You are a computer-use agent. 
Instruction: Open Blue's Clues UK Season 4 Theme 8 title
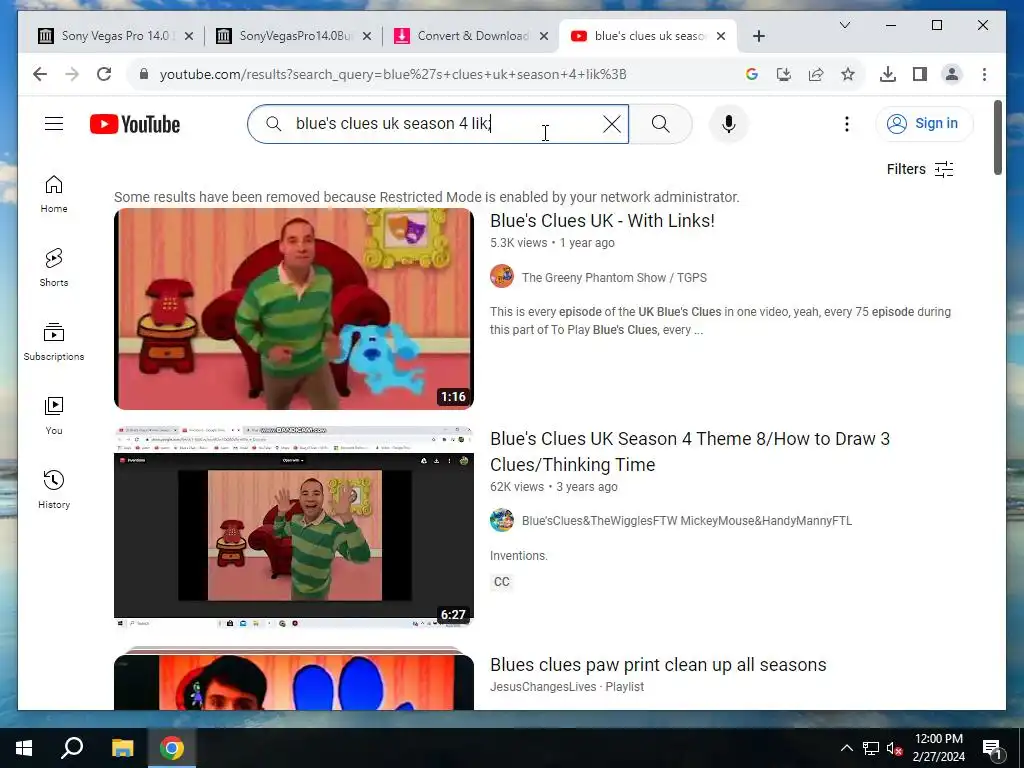690,451
